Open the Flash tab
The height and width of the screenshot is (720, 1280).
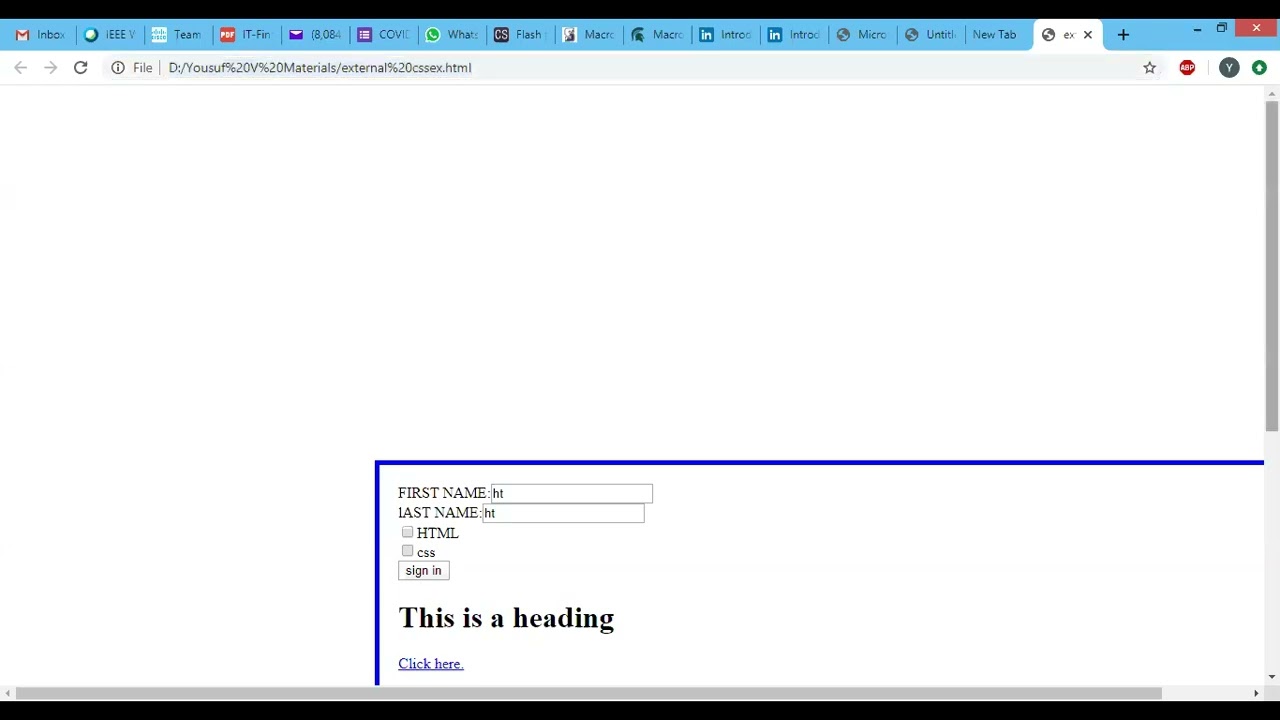click(x=519, y=34)
